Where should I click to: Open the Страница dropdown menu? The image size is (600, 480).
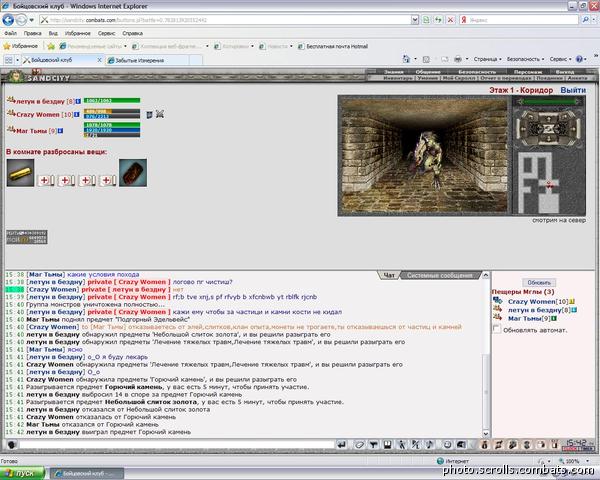click(x=487, y=59)
